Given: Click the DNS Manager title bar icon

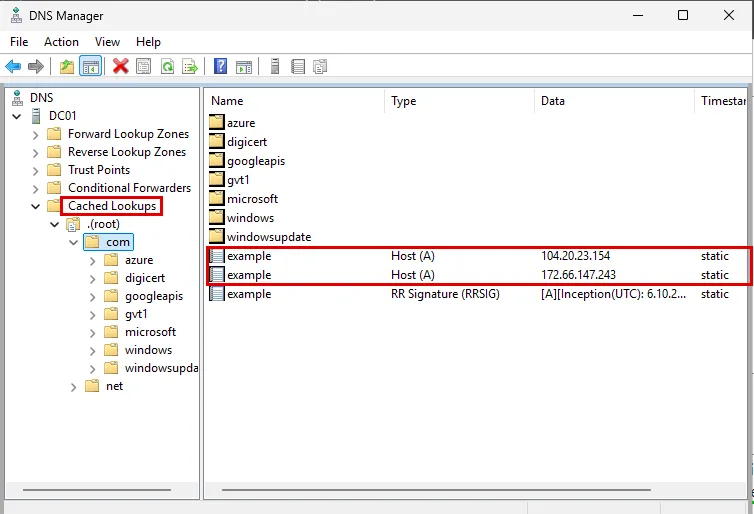Looking at the screenshot, I should pyautogui.click(x=16, y=15).
